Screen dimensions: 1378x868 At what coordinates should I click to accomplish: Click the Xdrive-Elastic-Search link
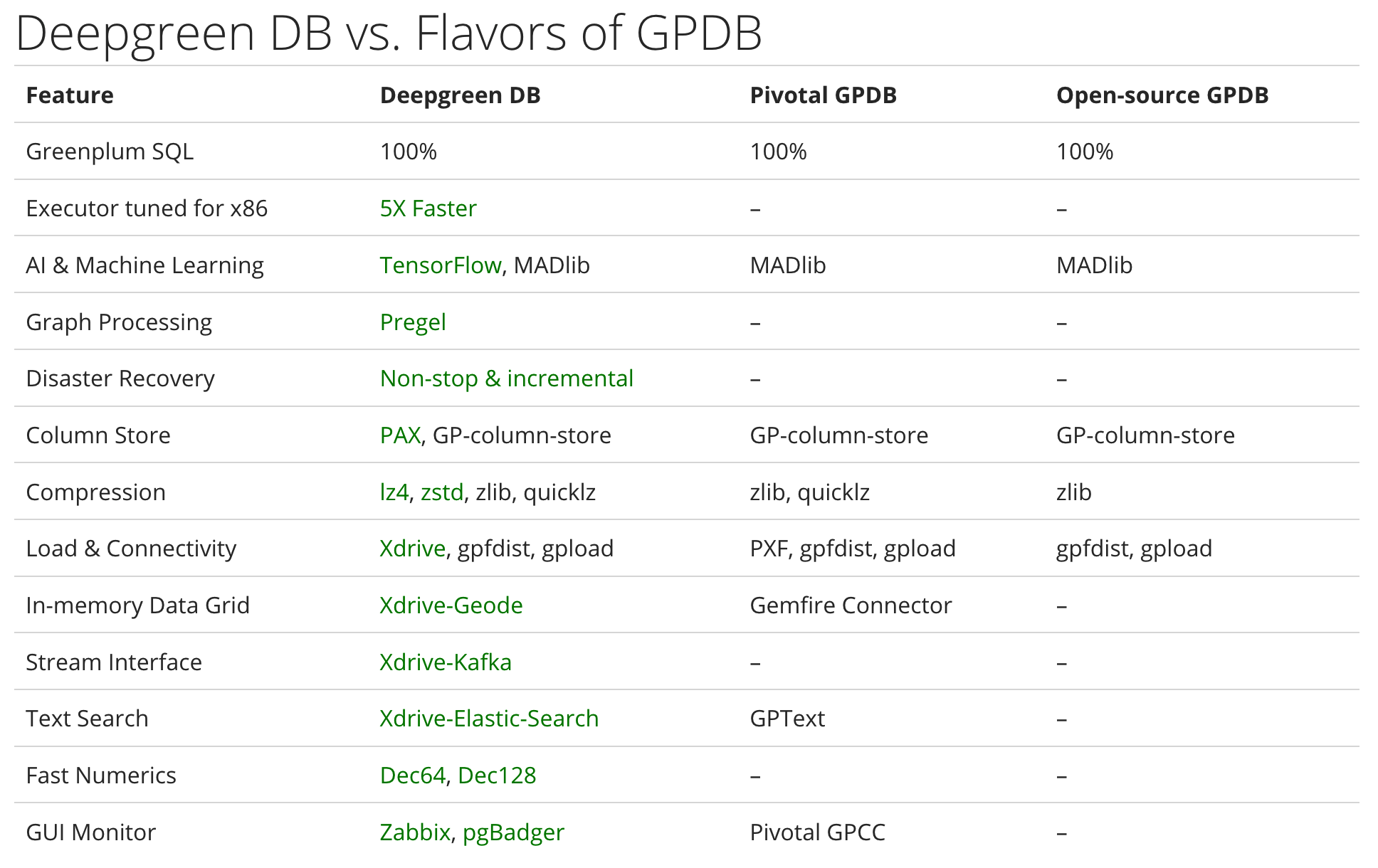tap(488, 719)
